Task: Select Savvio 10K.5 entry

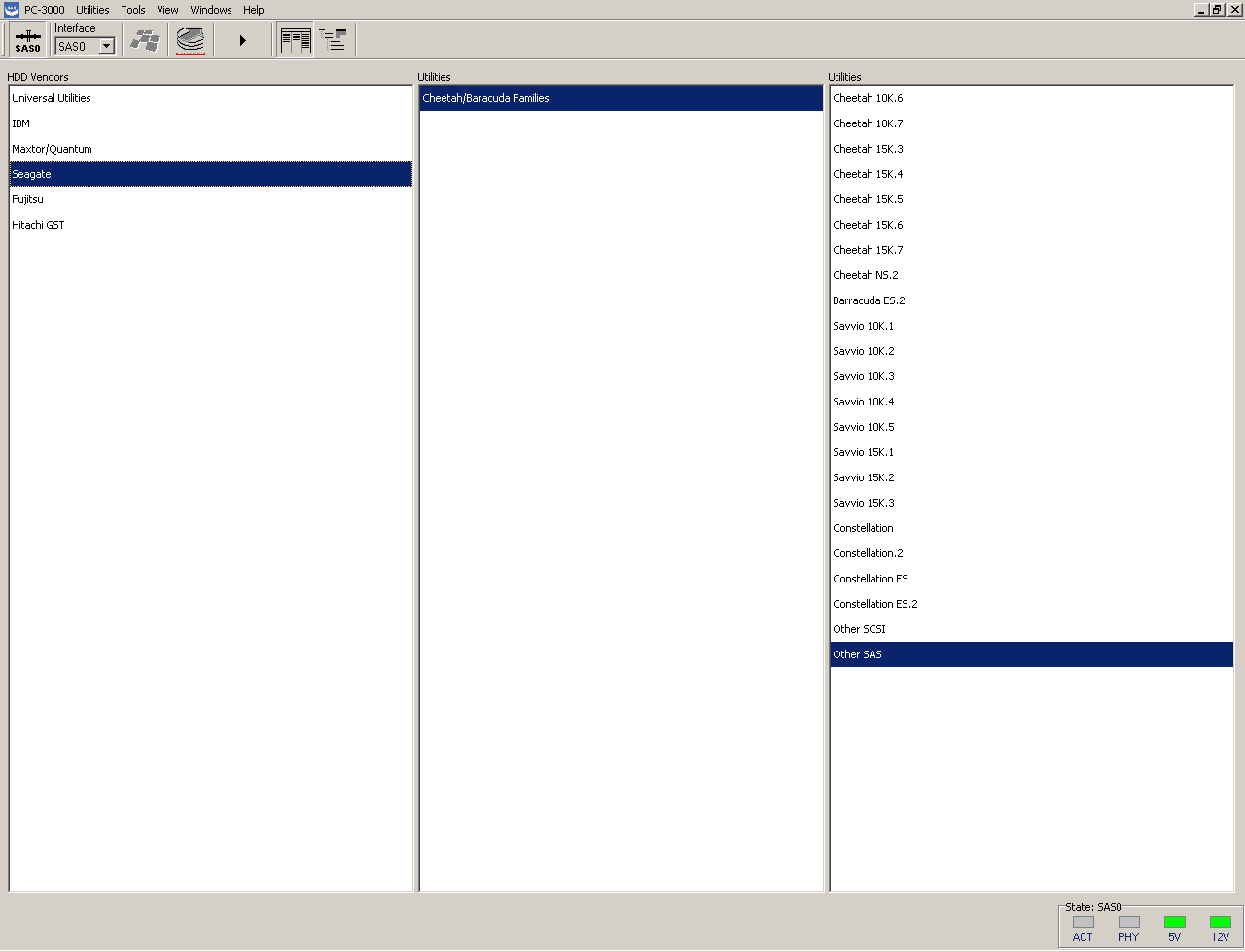Action: 1032,427
